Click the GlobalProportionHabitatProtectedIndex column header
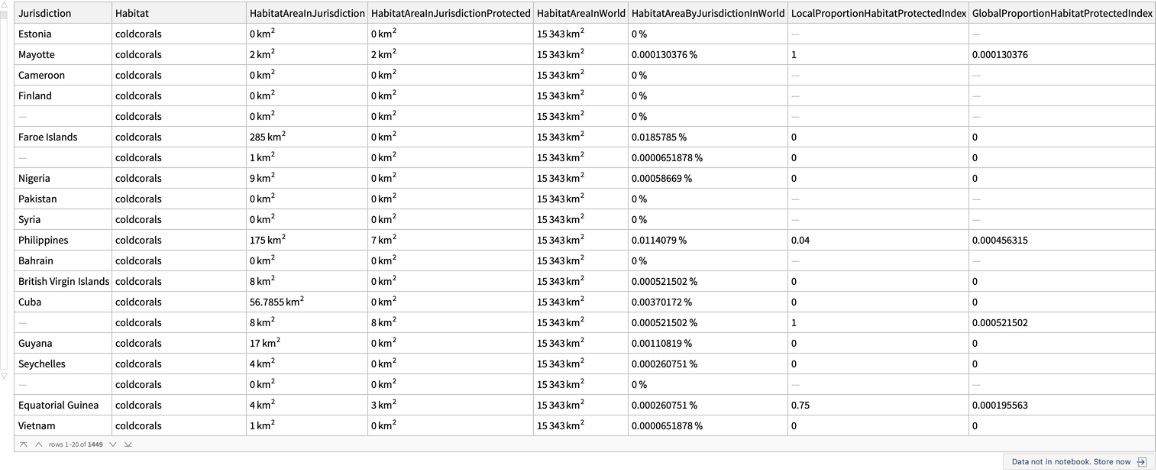Viewport: 1156px width, 470px height. click(x=1062, y=13)
